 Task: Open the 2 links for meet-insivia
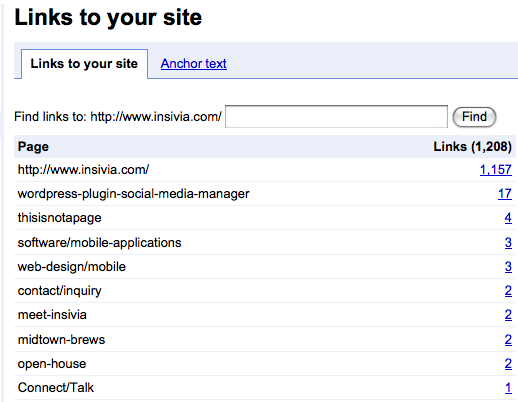click(x=508, y=315)
